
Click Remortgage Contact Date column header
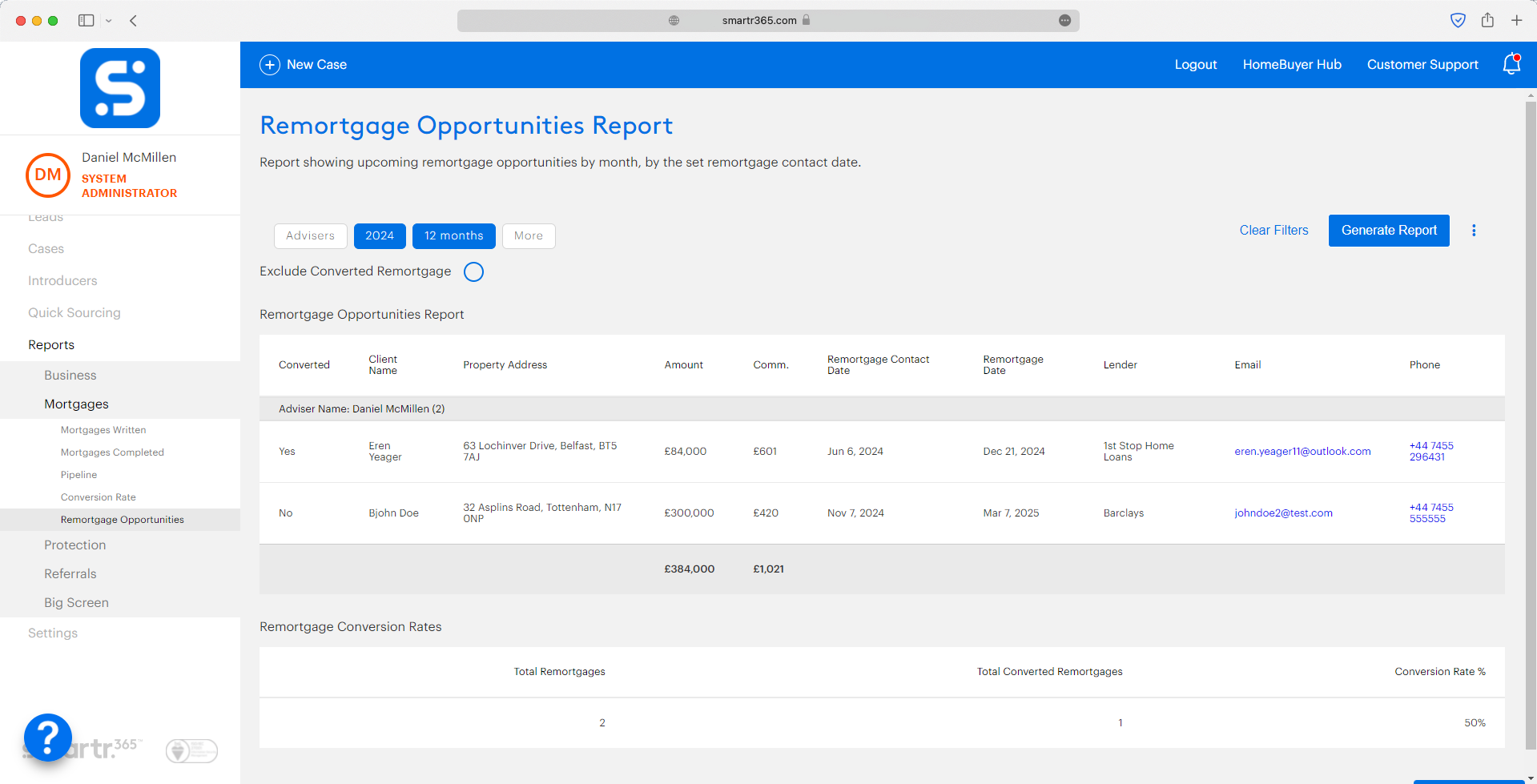tap(878, 365)
